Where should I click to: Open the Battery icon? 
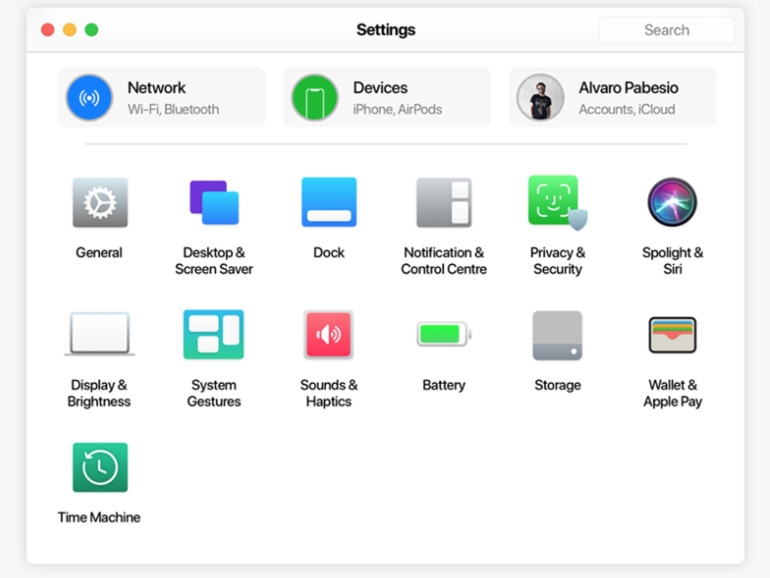[444, 334]
